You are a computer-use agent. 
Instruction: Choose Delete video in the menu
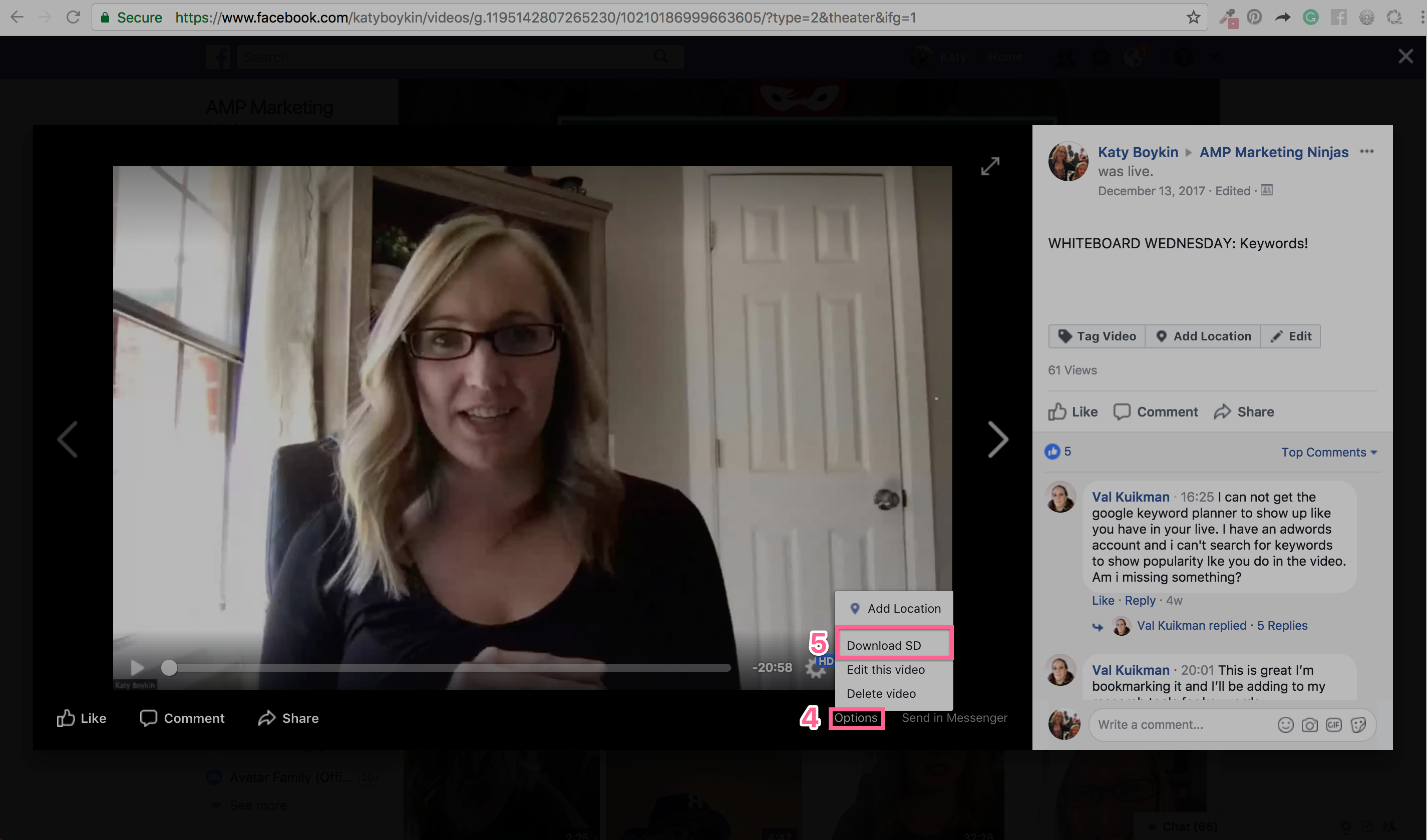[x=881, y=693]
